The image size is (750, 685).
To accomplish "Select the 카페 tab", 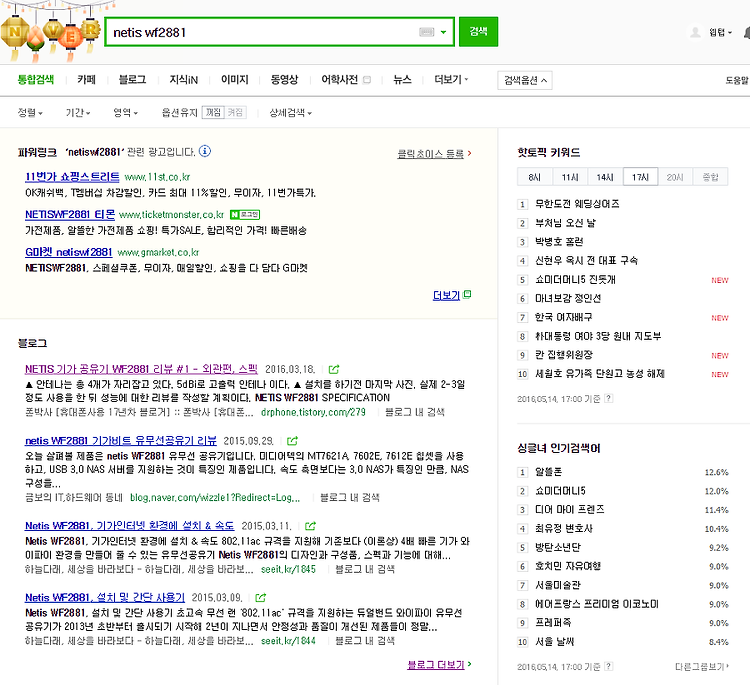I will pyautogui.click(x=87, y=79).
